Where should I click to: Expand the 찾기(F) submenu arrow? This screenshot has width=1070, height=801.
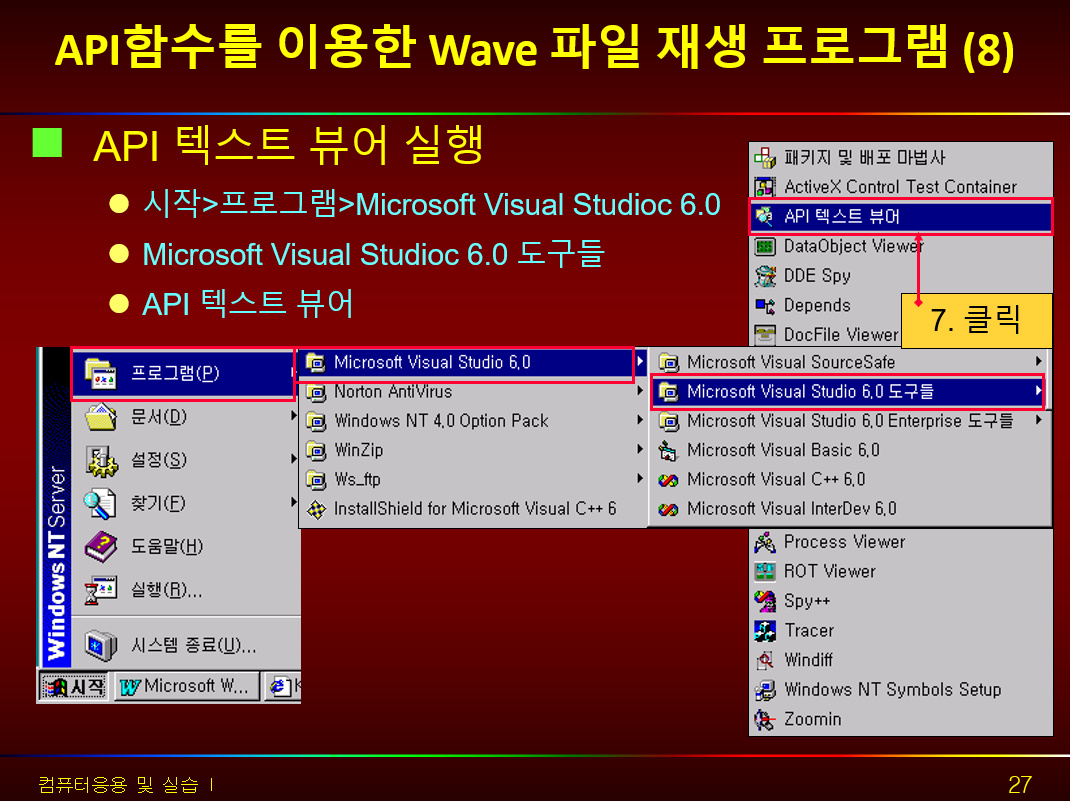(x=293, y=502)
